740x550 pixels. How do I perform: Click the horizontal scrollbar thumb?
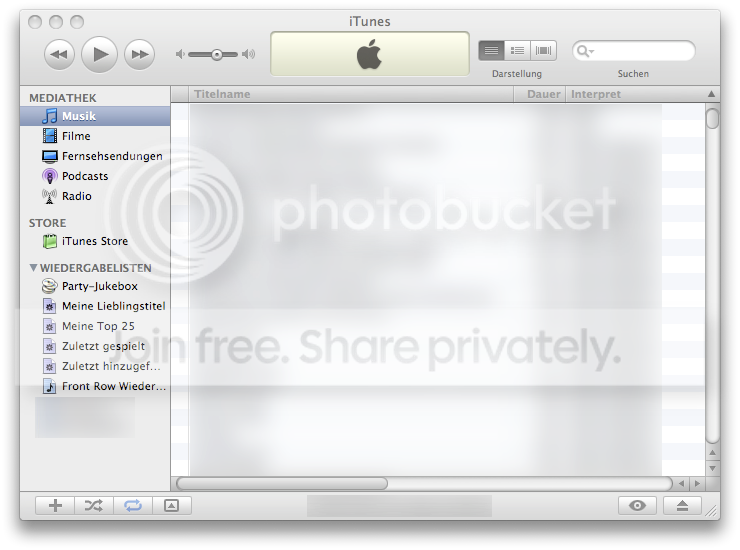282,483
